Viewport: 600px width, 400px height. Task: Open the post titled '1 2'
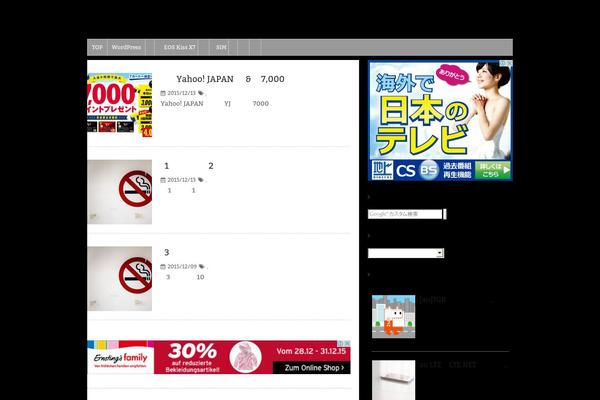click(x=189, y=166)
